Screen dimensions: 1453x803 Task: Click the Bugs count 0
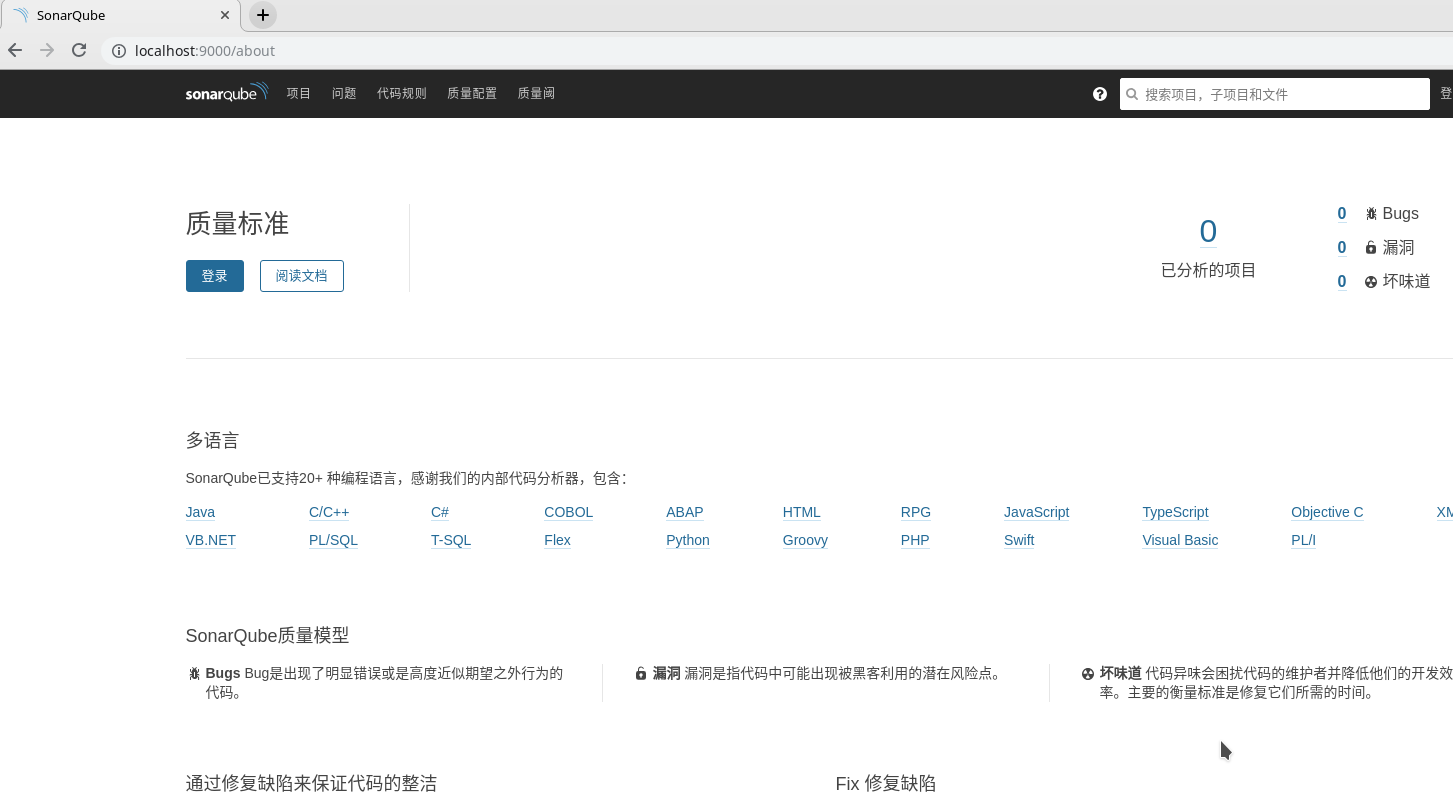(x=1342, y=214)
